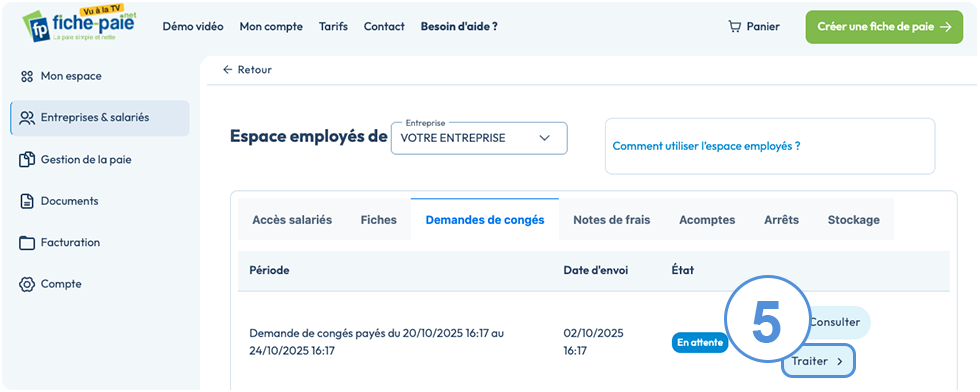The height and width of the screenshot is (392, 980).
Task: Click the Date d'envoi column header
Action: 596,271
